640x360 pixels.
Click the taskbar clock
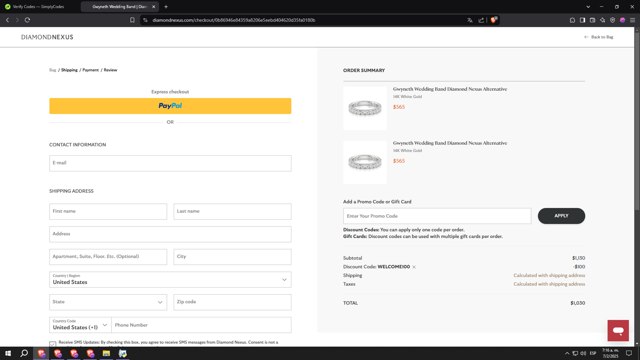pyautogui.click(x=611, y=353)
